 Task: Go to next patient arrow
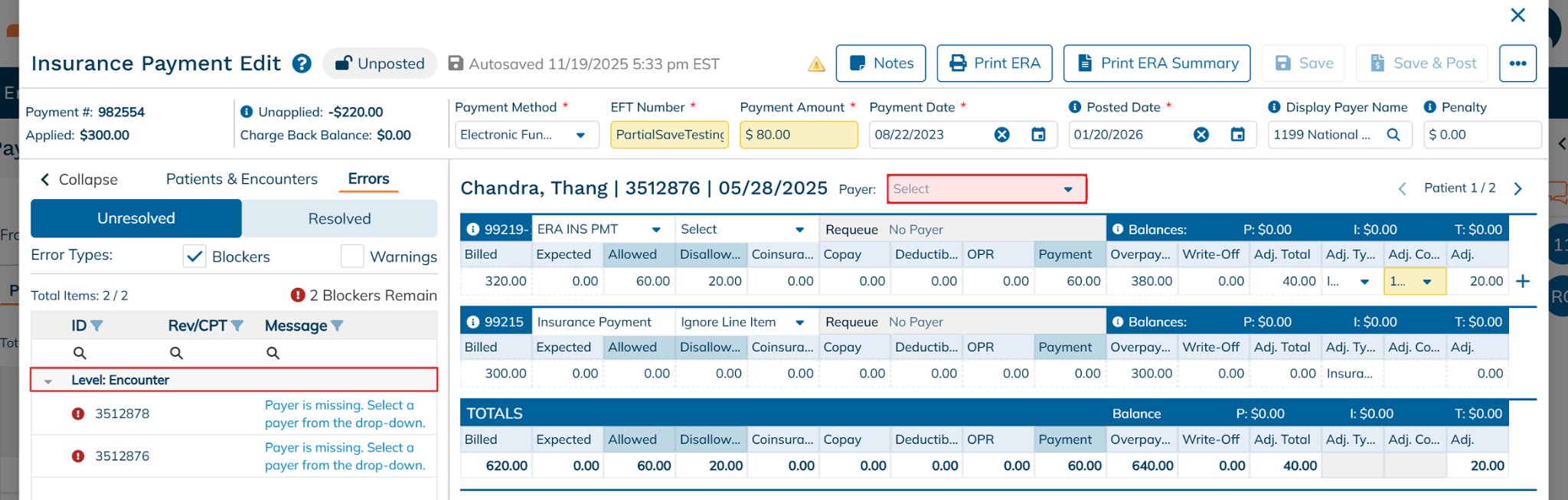click(x=1518, y=188)
